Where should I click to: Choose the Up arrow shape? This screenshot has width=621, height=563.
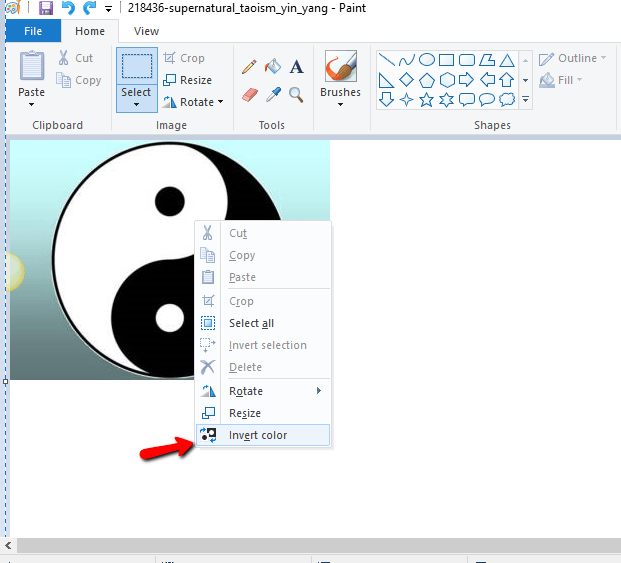[x=507, y=80]
